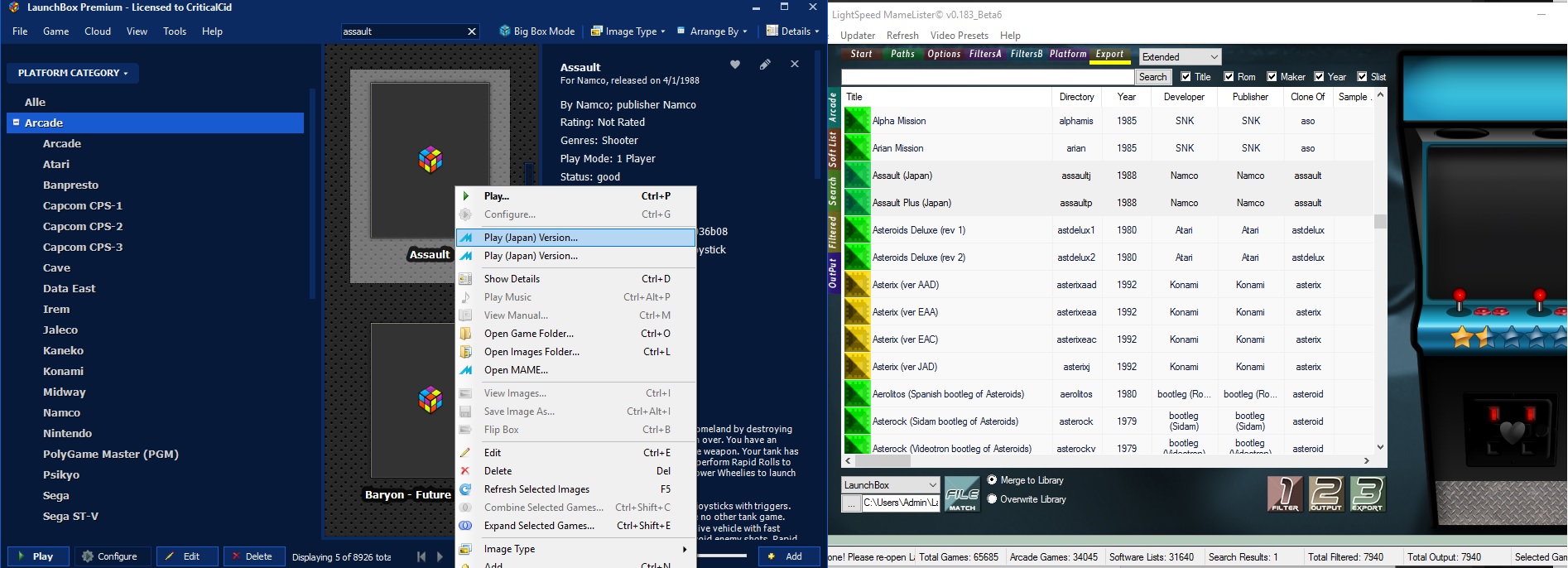Image resolution: width=1568 pixels, height=568 pixels.
Task: Click the Add button in LaunchBox
Action: point(789,556)
